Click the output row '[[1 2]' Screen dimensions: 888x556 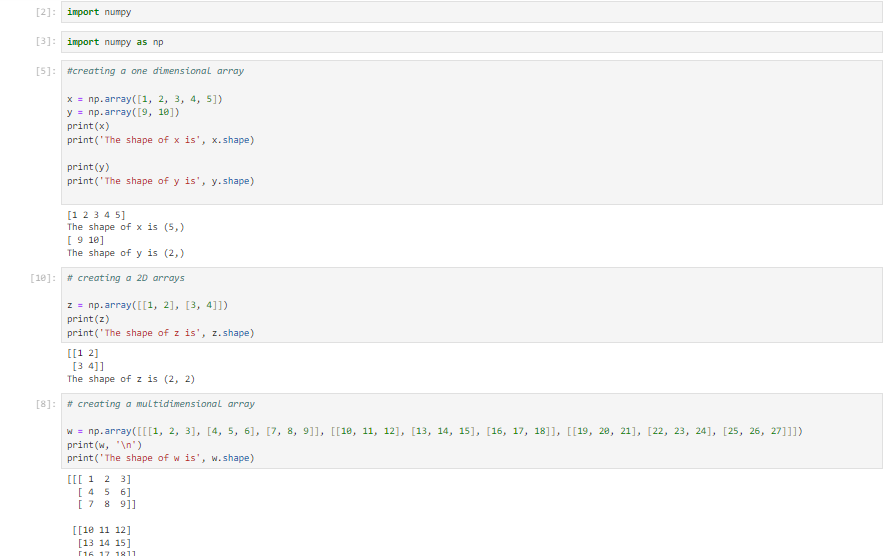coord(83,353)
